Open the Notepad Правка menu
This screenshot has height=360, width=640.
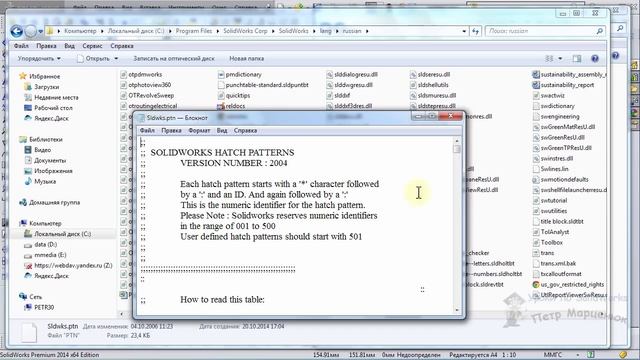coord(171,131)
